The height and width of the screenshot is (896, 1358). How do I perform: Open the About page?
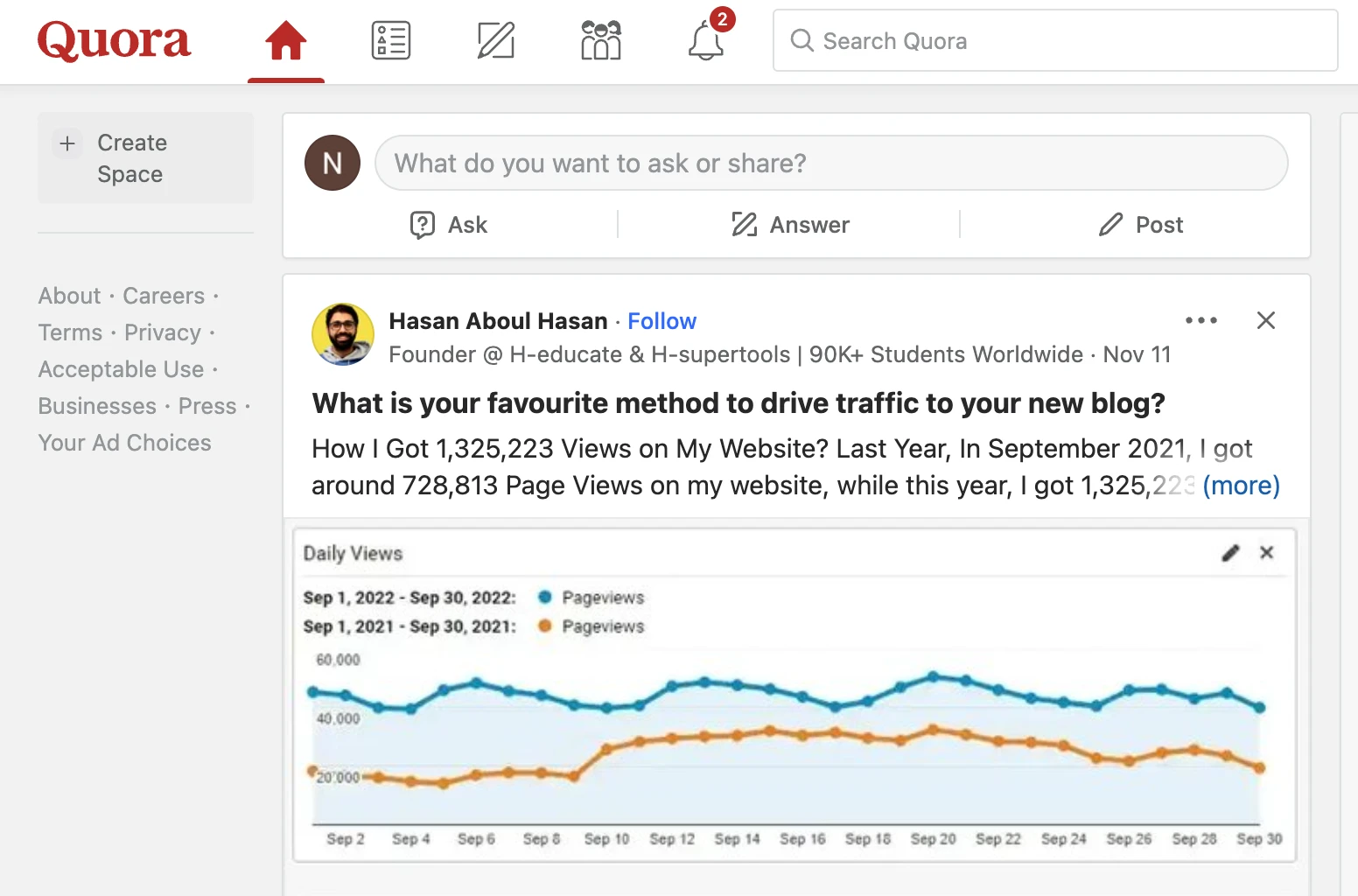(69, 296)
